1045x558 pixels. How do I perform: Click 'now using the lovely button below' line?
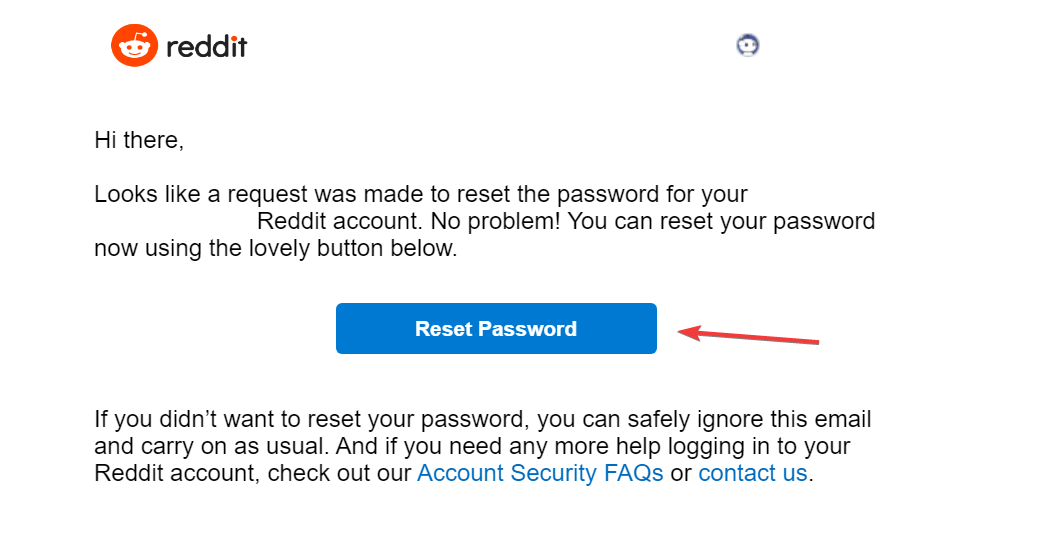point(275,248)
